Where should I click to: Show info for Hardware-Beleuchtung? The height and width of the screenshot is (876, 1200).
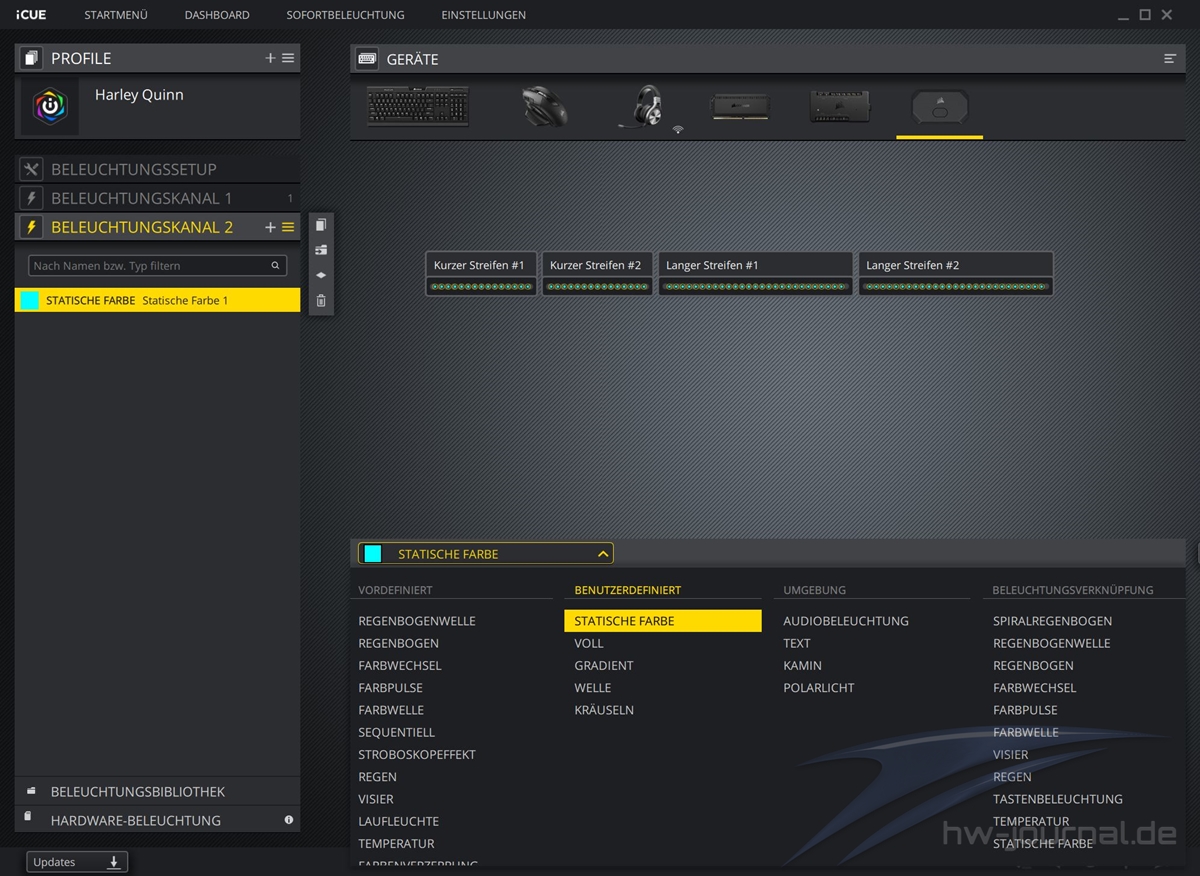coord(289,820)
